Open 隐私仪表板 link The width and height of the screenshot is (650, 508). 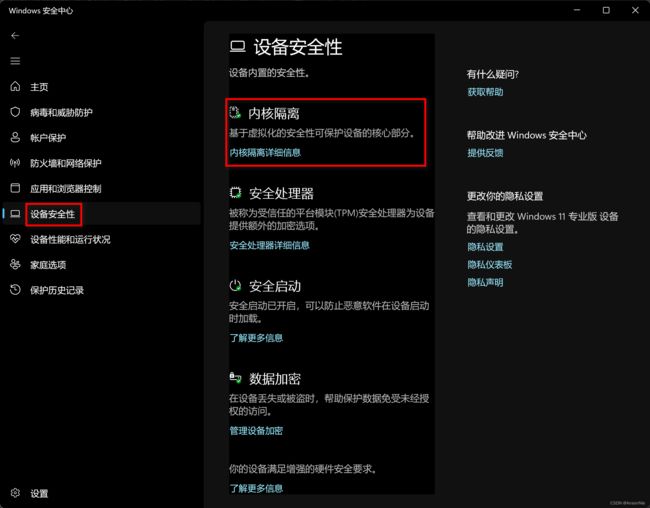point(490,265)
